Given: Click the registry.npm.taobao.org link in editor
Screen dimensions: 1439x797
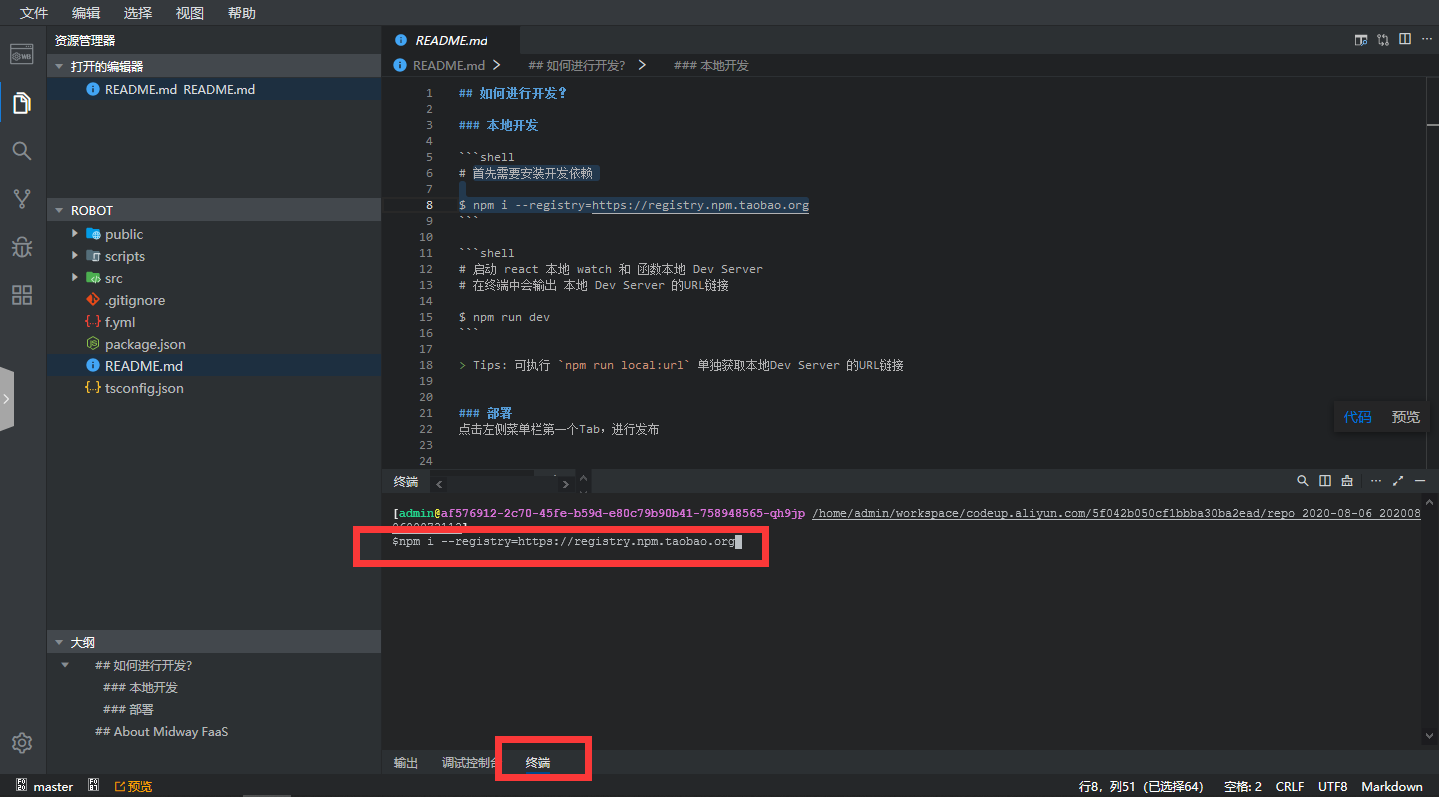Looking at the screenshot, I should click(x=700, y=205).
